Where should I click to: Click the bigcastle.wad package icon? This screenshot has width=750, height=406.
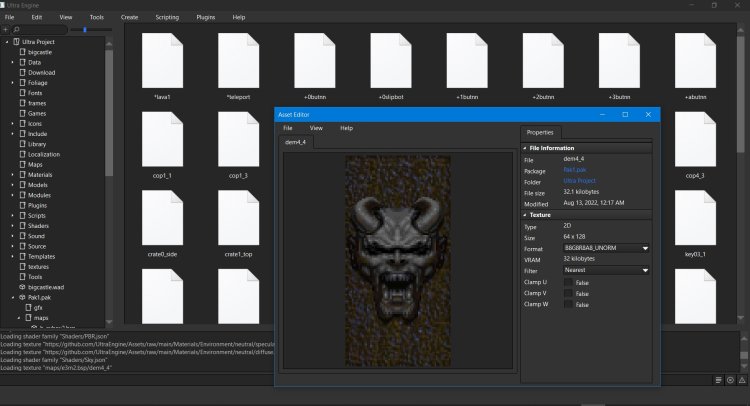point(21,287)
